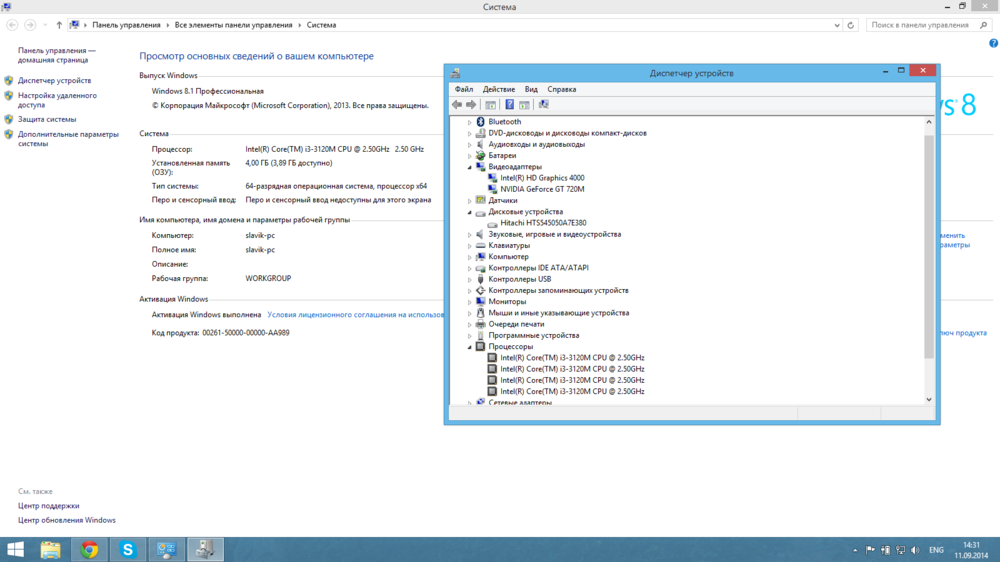
Task: Collapse the Видеоадаптеры node
Action: click(470, 167)
